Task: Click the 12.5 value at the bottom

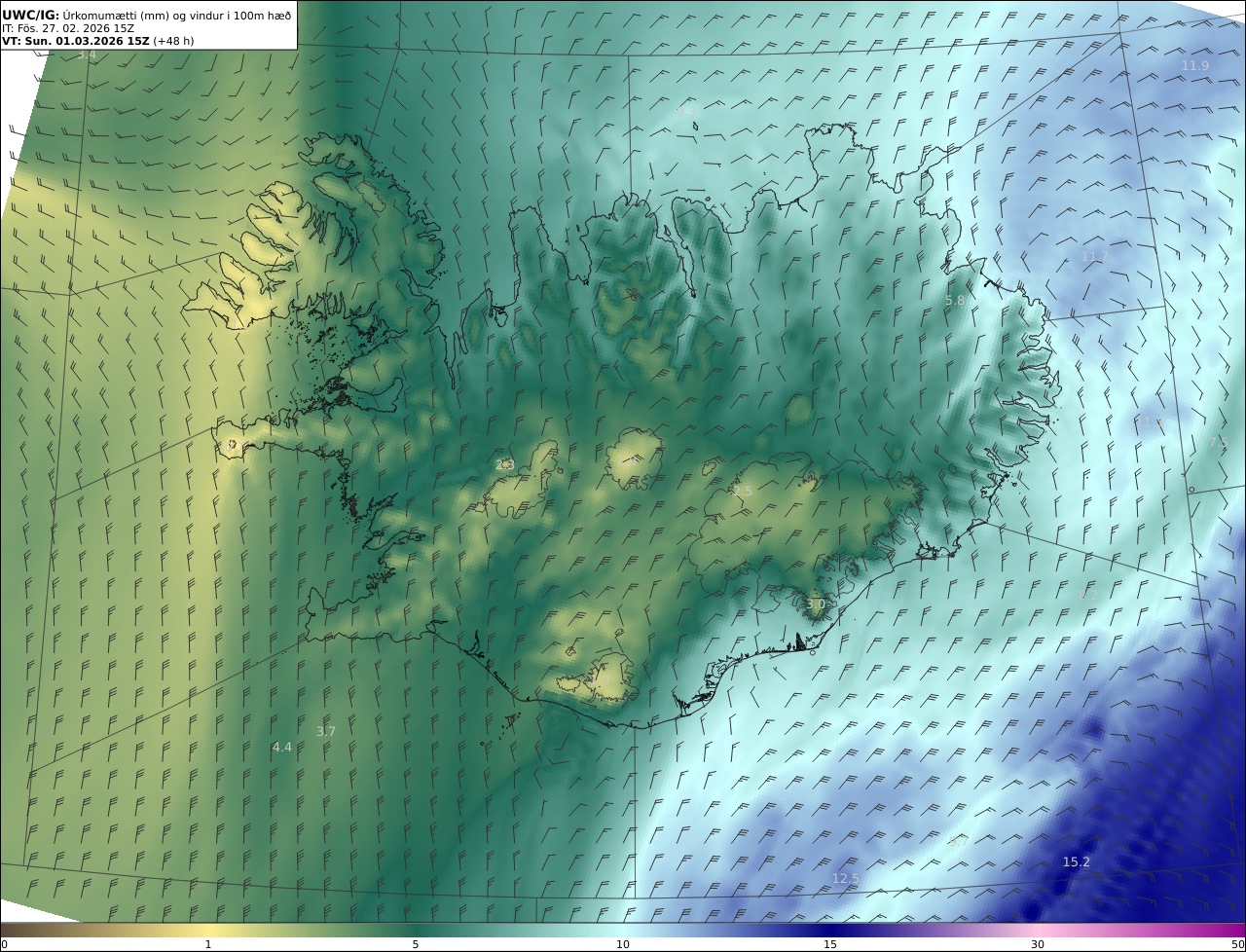Action: pos(845,878)
